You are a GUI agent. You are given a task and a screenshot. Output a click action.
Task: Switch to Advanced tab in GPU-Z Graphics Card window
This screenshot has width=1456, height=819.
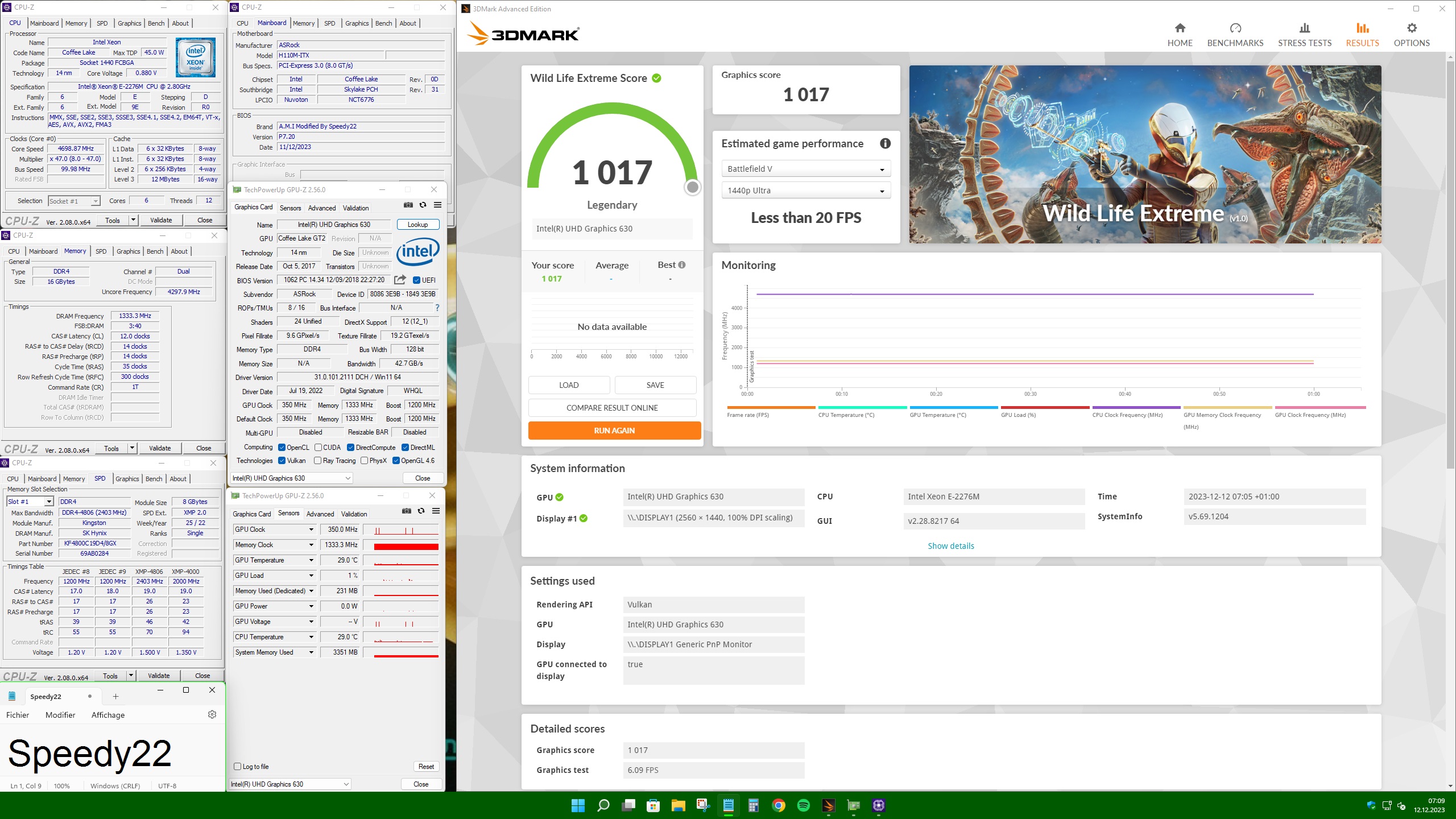point(322,208)
